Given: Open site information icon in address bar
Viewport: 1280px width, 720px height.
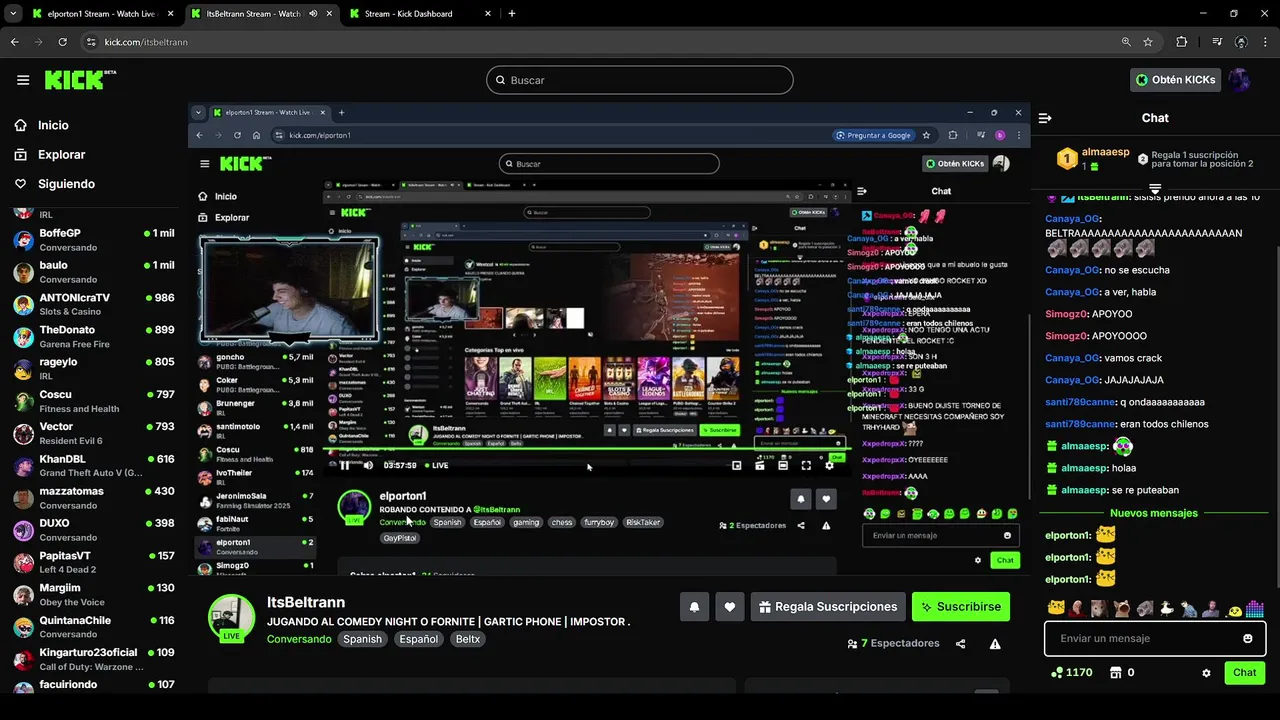Looking at the screenshot, I should coord(91,42).
